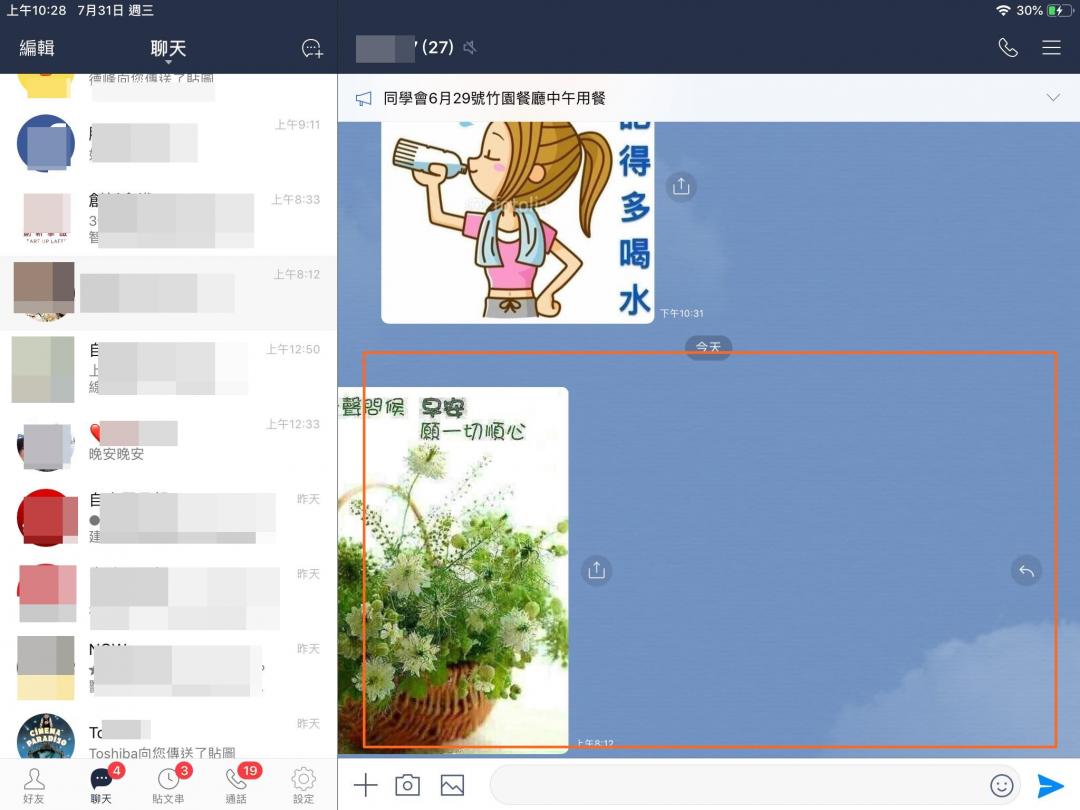
Task: Tap the plus icon beside camera
Action: tap(366, 785)
